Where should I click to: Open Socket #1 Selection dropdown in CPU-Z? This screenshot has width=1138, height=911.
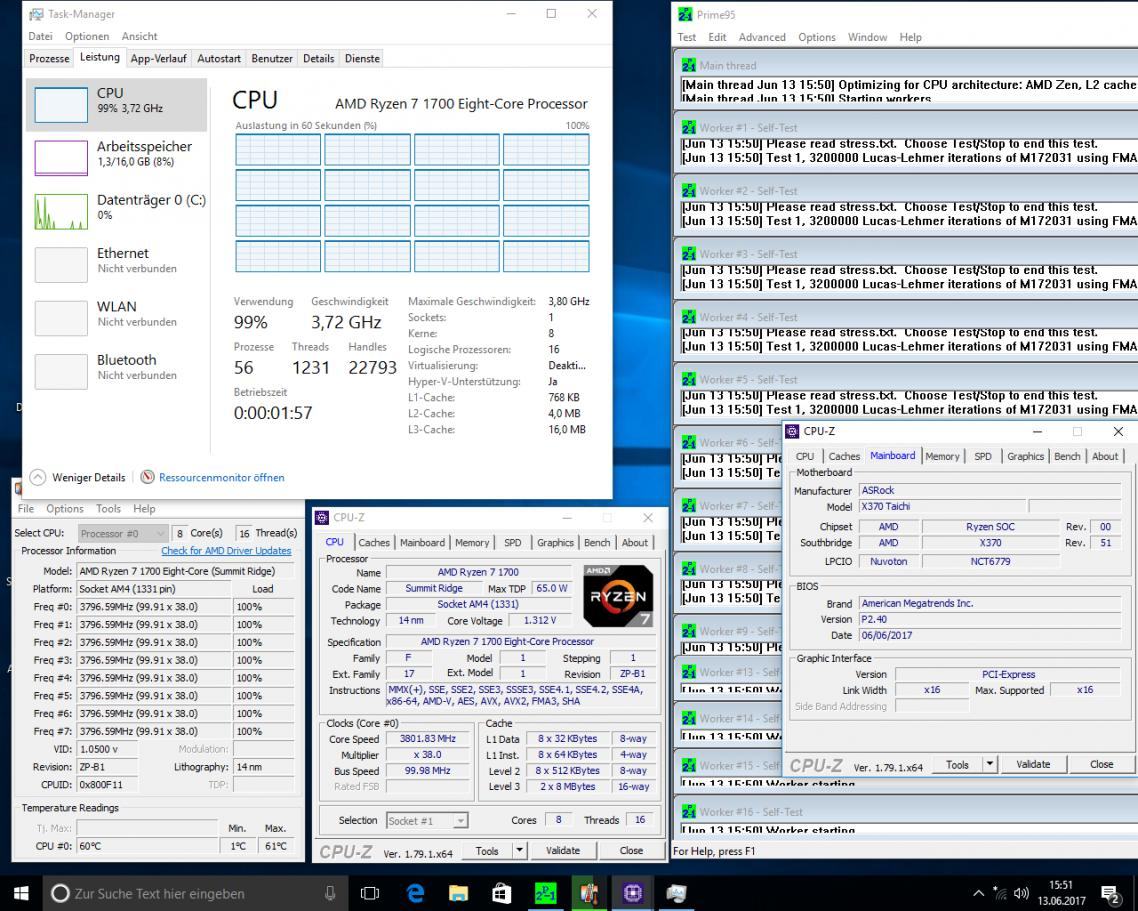(x=427, y=821)
